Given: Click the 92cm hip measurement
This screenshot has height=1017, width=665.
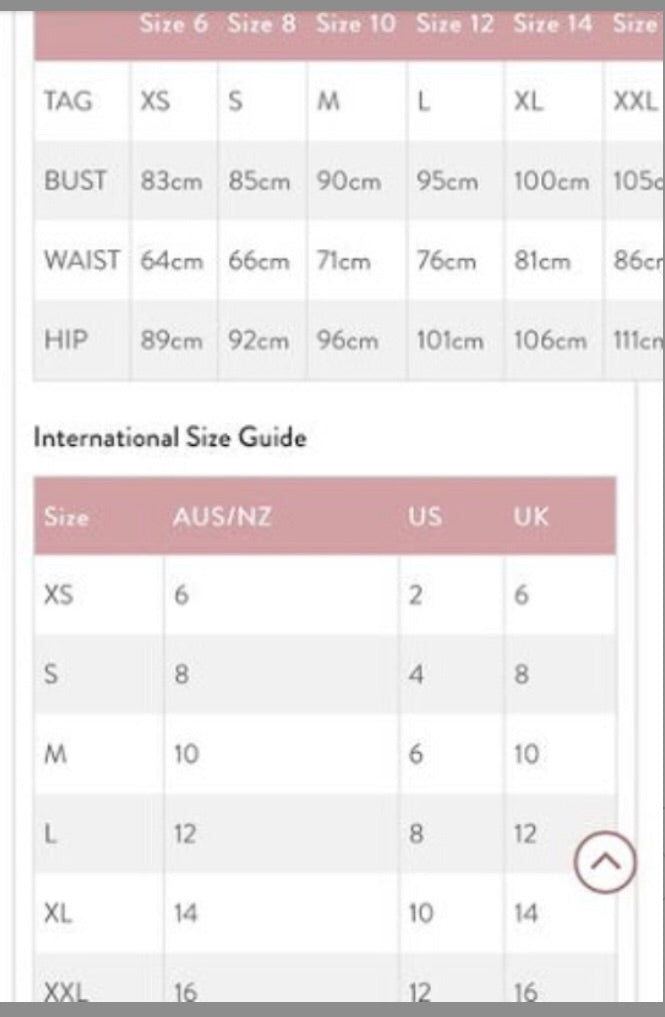Looking at the screenshot, I should pyautogui.click(x=259, y=340).
